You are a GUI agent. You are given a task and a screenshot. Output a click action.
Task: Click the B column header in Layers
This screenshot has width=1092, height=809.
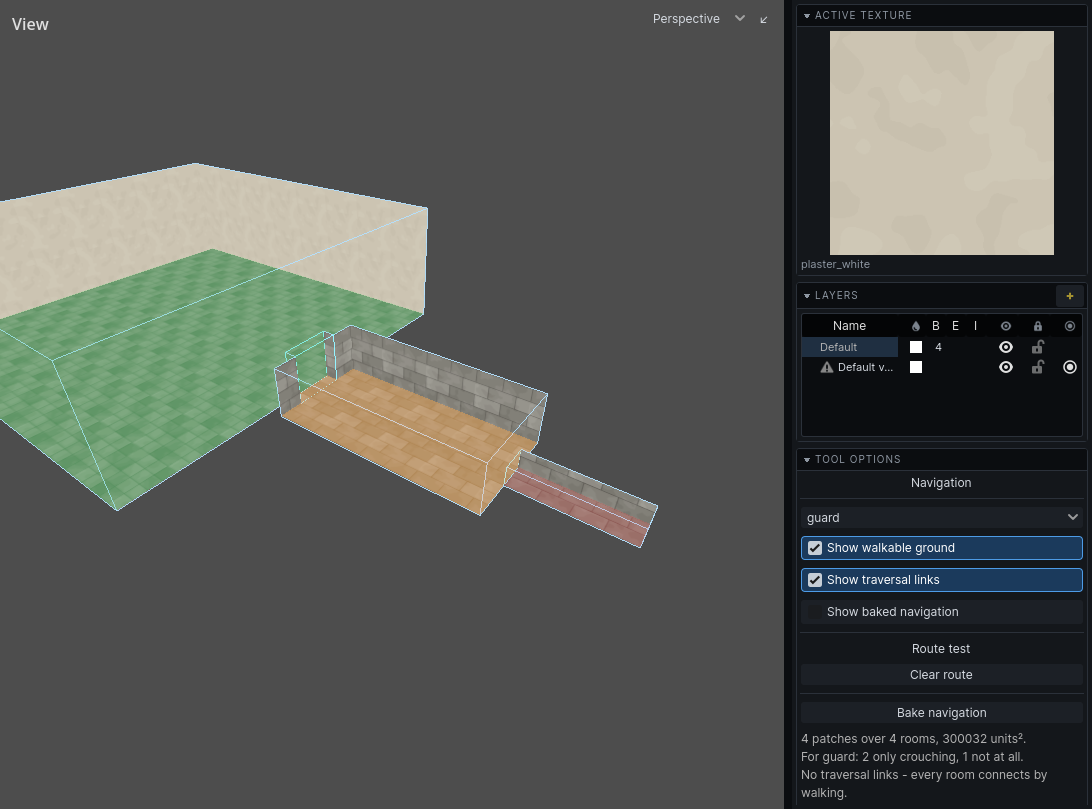(936, 326)
